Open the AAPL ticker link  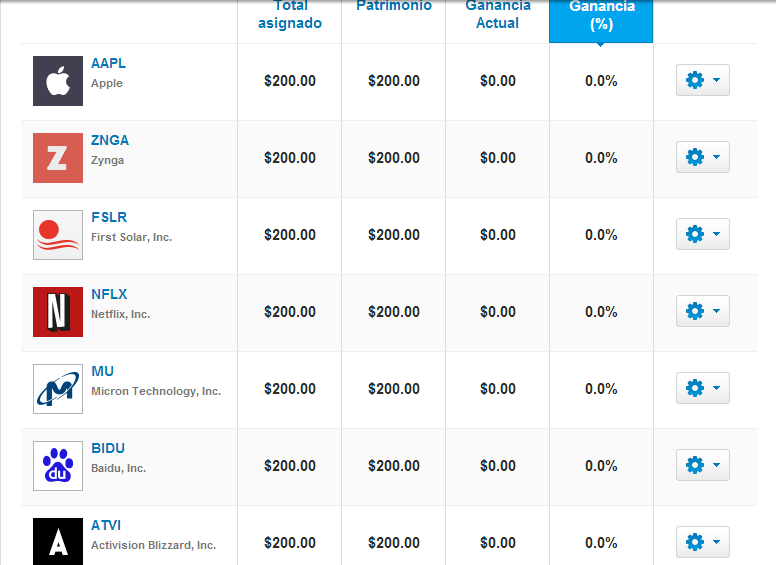tap(108, 63)
